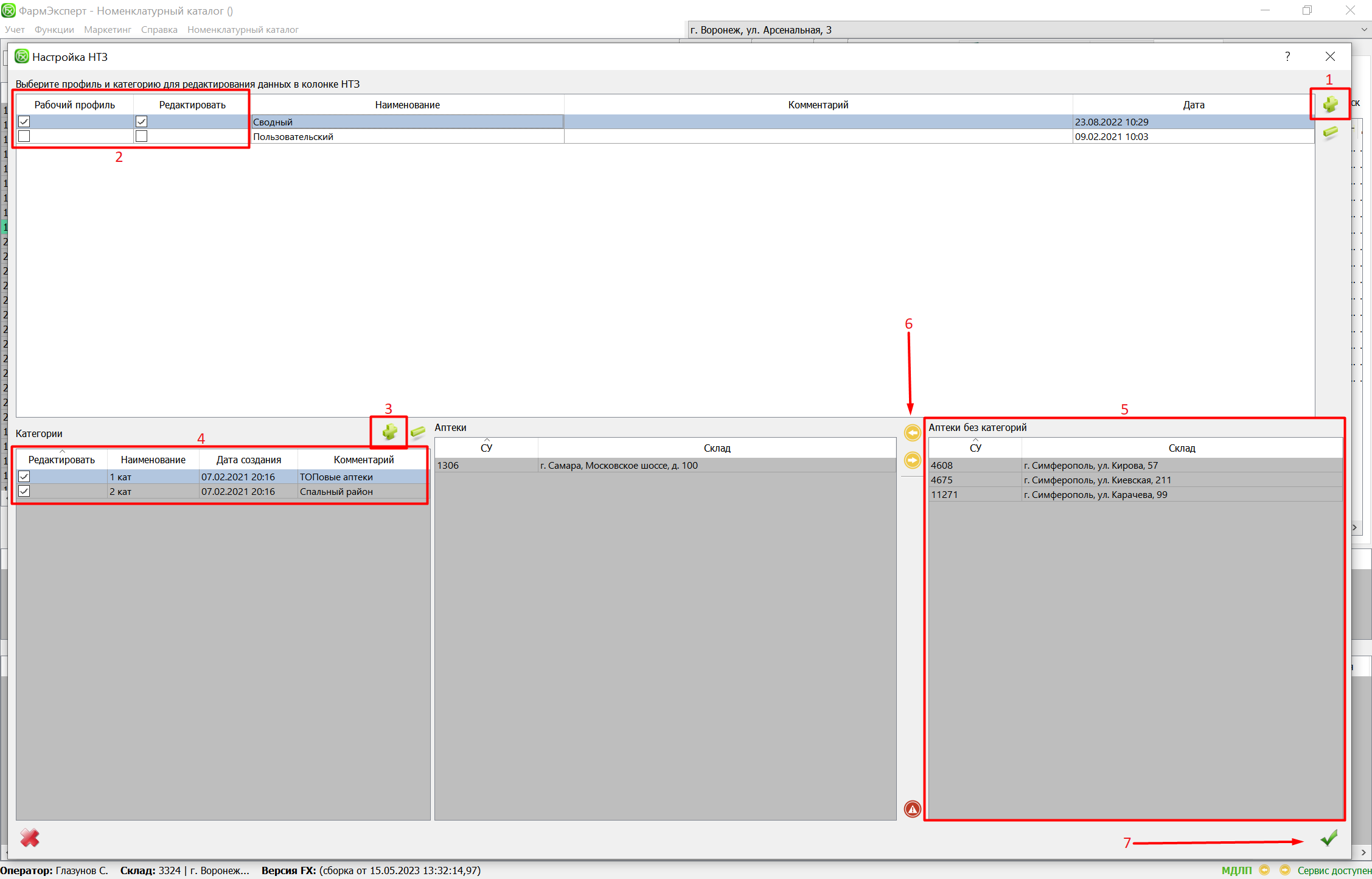Click the green plus add profile icon
Image resolution: width=1372 pixels, height=879 pixels.
(x=1330, y=105)
